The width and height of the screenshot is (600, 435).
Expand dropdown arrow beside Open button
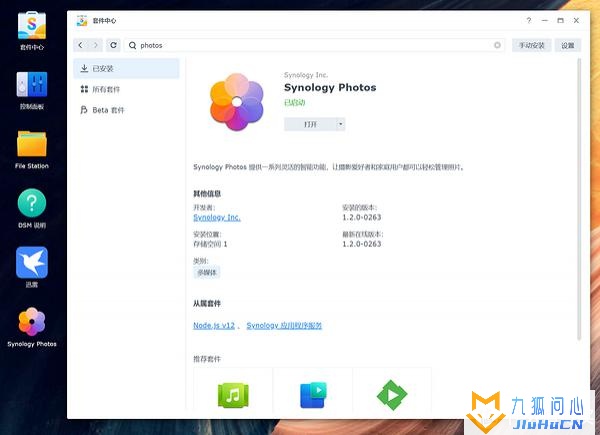coord(341,124)
